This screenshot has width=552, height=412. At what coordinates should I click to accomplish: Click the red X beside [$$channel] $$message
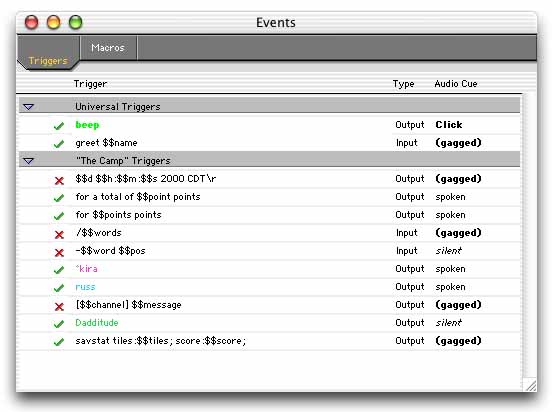(59, 306)
